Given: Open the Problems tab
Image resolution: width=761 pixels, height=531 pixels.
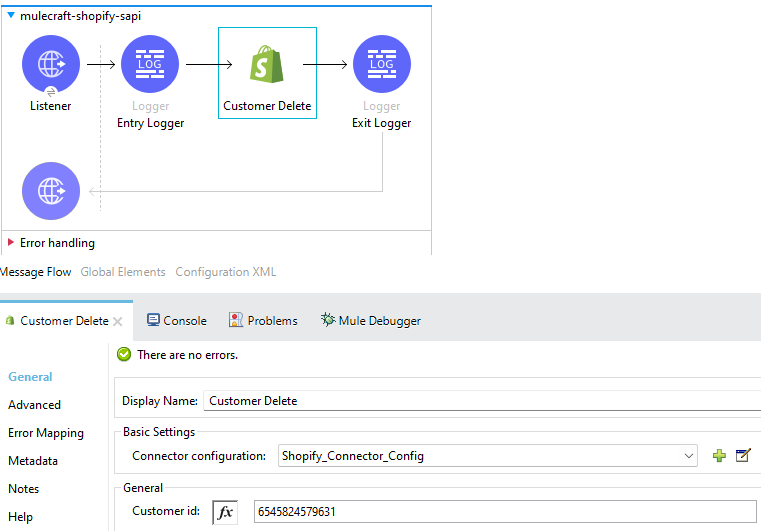Looking at the screenshot, I should point(264,321).
